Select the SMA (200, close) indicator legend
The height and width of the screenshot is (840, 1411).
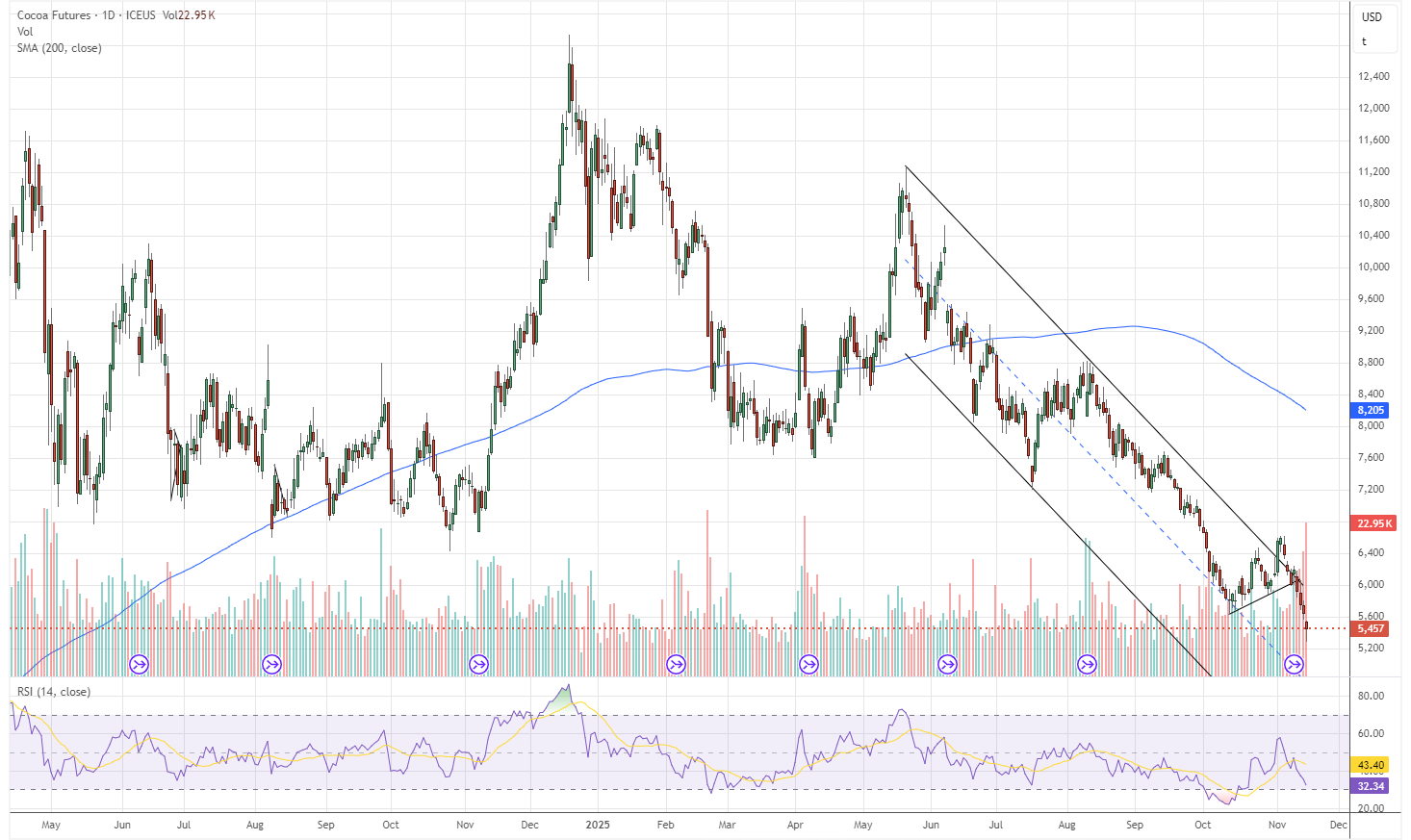coord(59,48)
